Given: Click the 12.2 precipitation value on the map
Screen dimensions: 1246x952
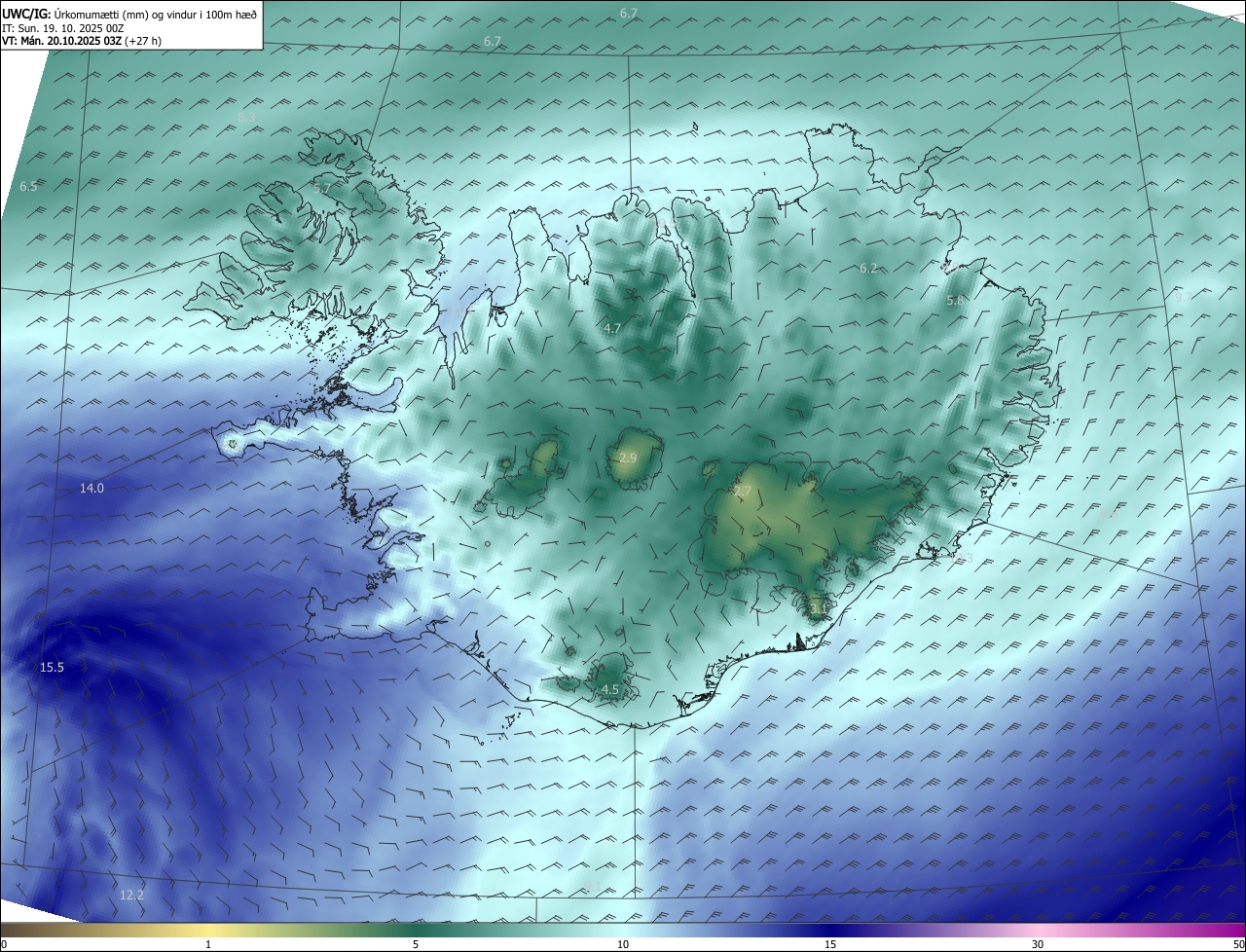Looking at the screenshot, I should tap(131, 896).
